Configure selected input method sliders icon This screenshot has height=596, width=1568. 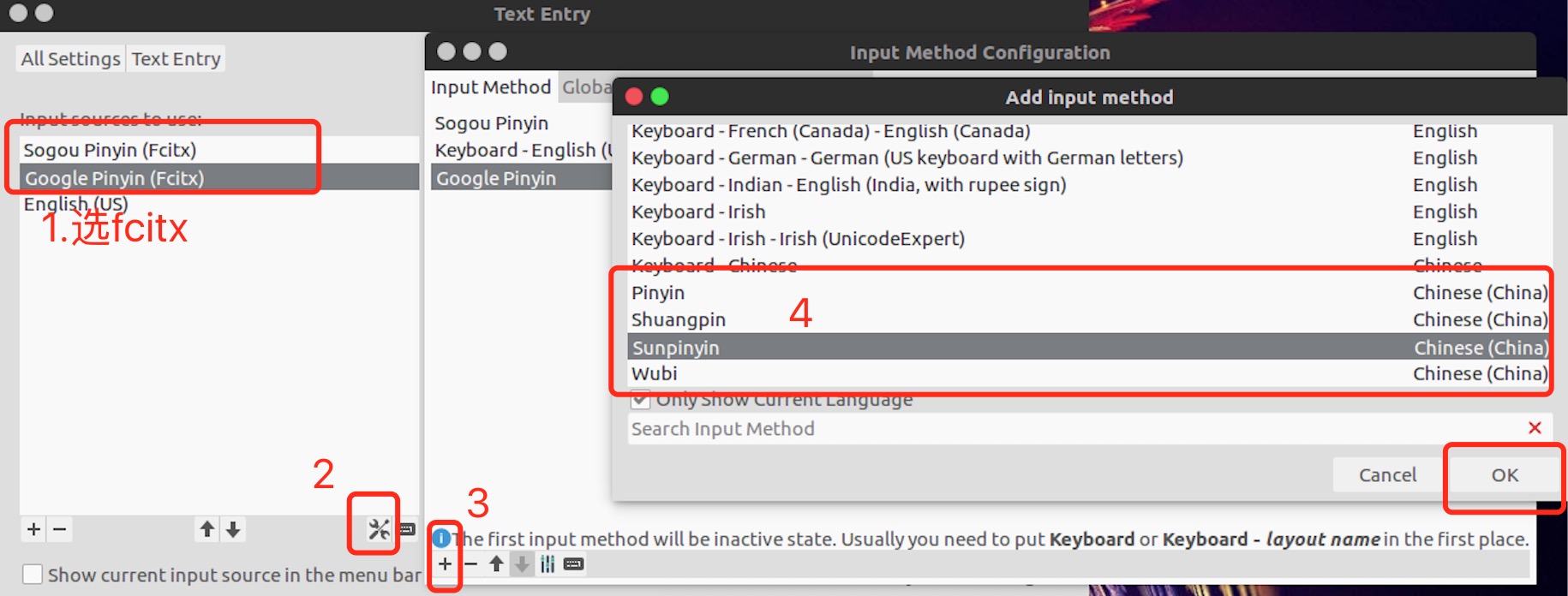tap(548, 563)
